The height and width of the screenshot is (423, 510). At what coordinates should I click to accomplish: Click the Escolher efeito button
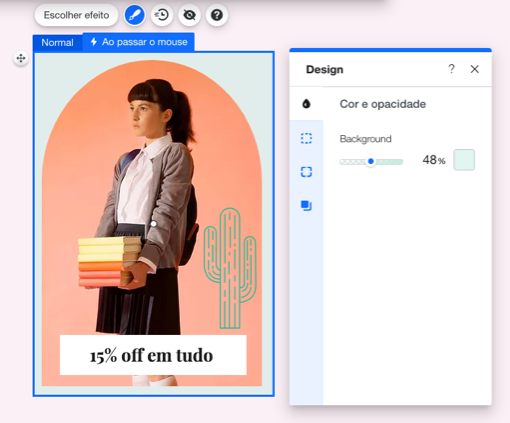pos(76,15)
